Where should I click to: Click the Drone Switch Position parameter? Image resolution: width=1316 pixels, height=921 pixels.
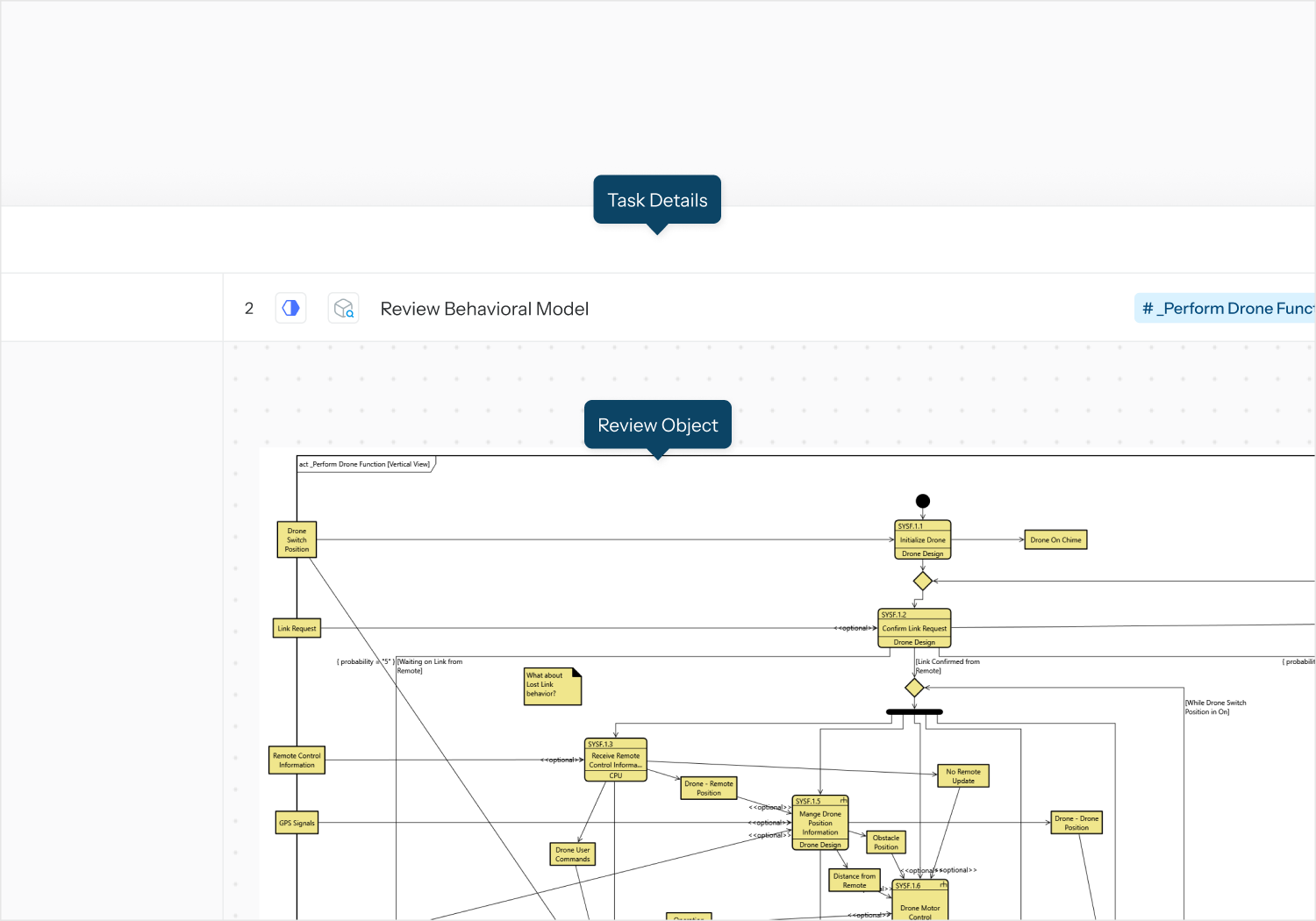(297, 540)
